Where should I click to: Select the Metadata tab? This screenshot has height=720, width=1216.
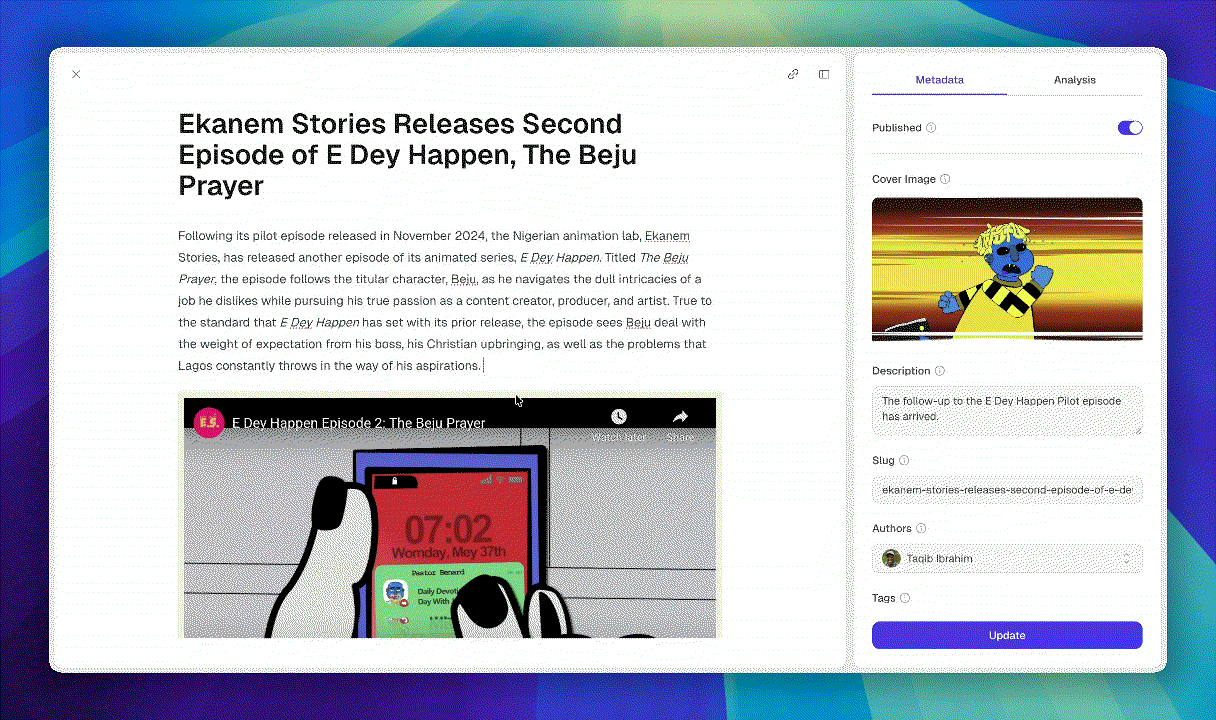click(x=939, y=80)
